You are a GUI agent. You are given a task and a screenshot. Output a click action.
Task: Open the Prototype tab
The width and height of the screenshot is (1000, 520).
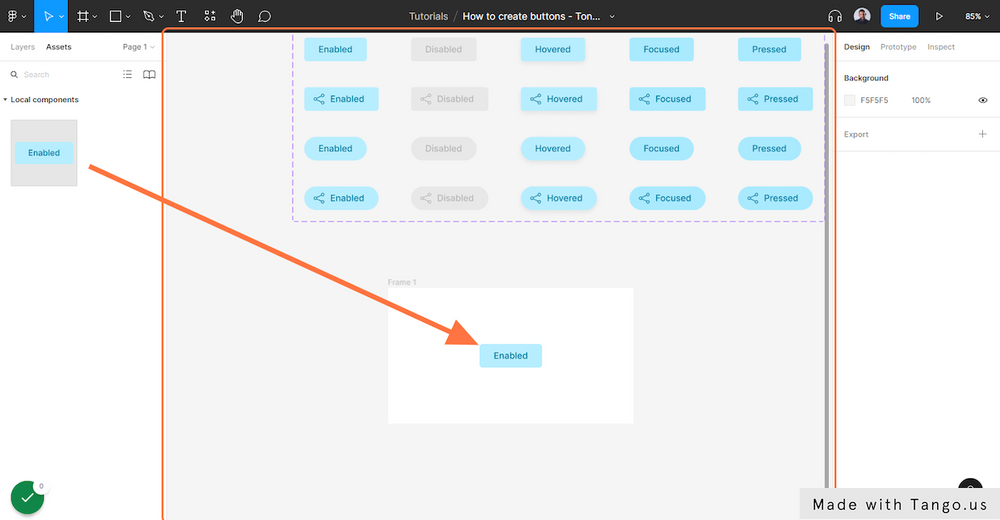click(x=898, y=47)
